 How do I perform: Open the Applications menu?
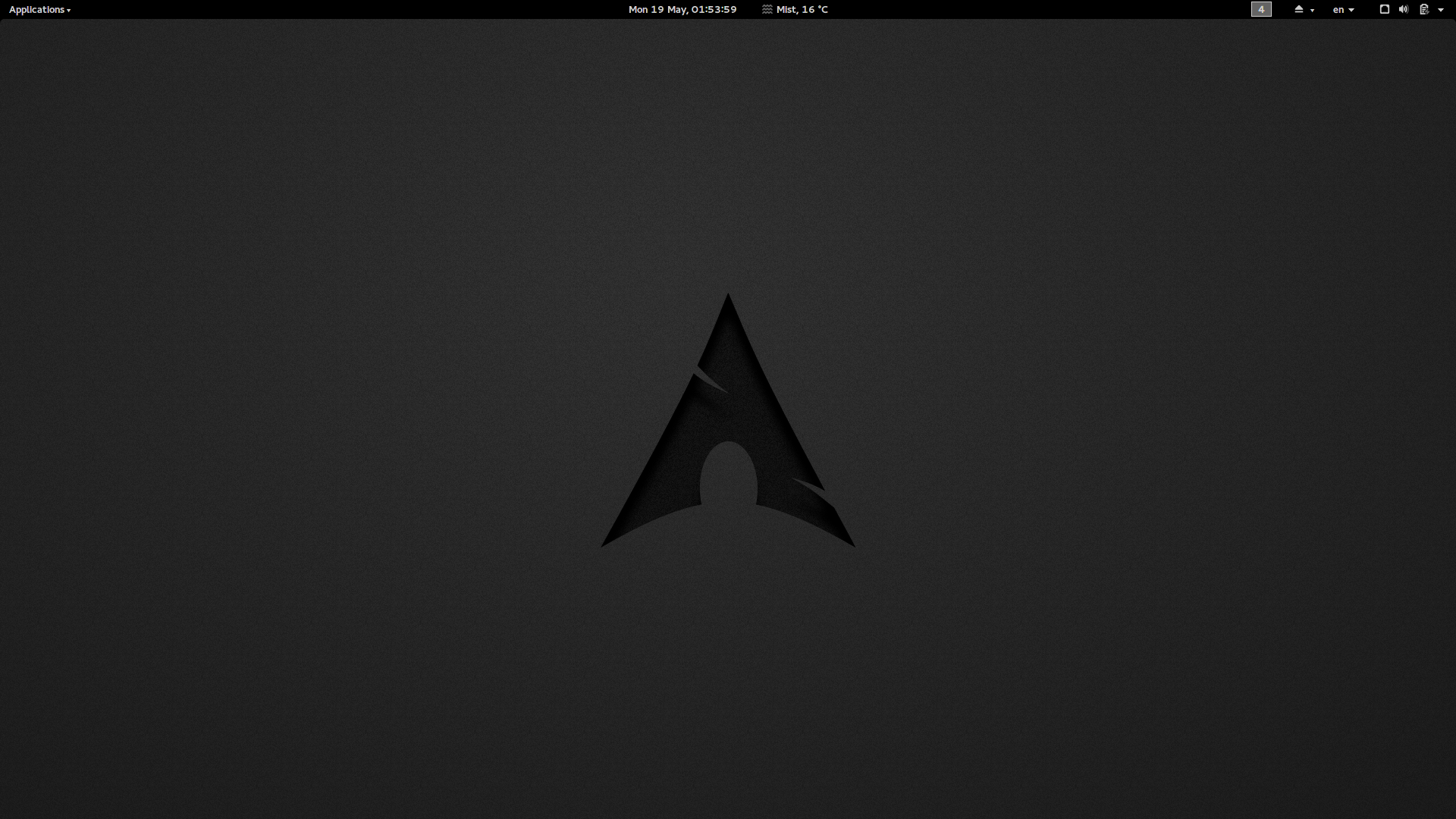39,9
